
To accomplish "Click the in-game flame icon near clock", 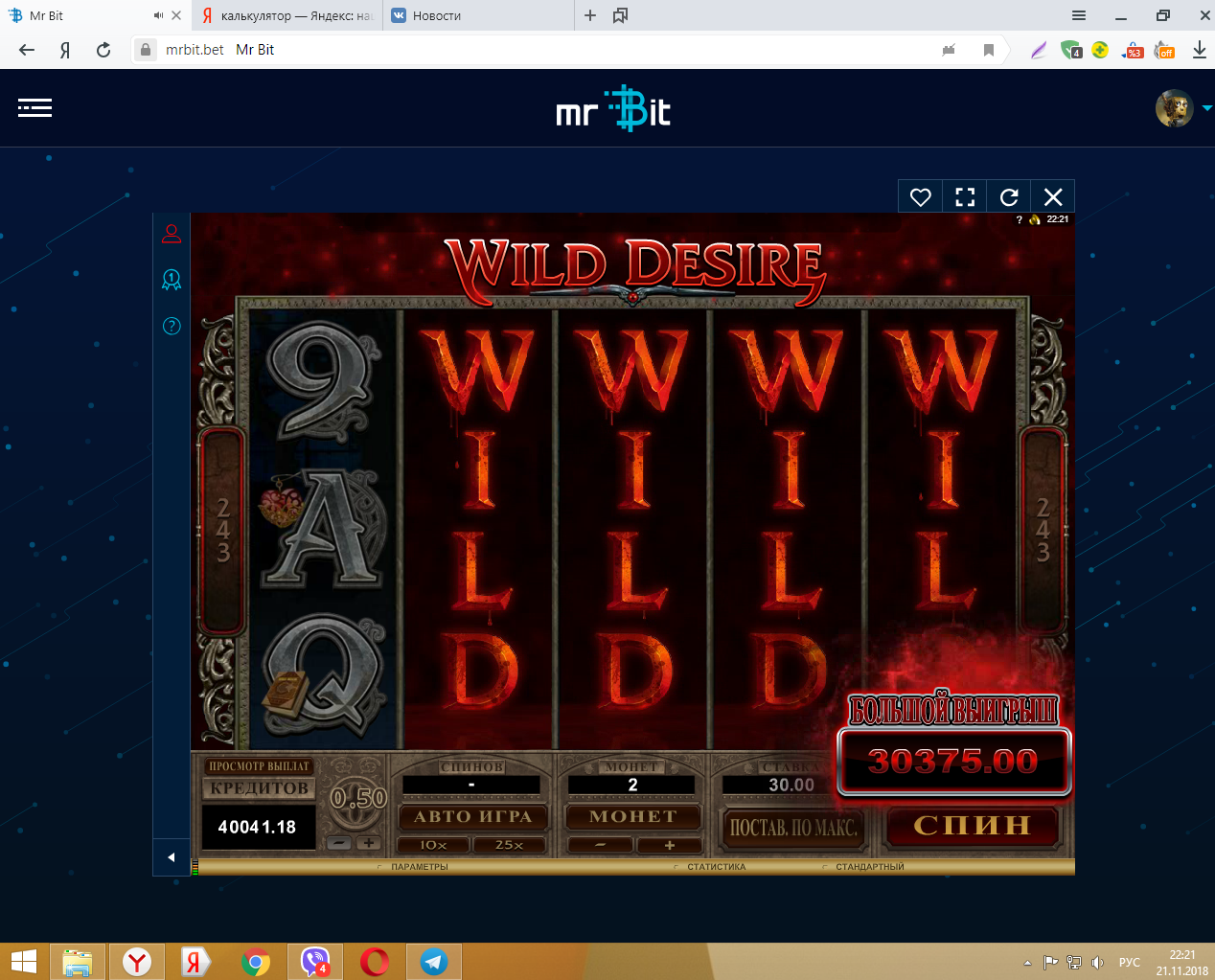I will click(x=1035, y=219).
